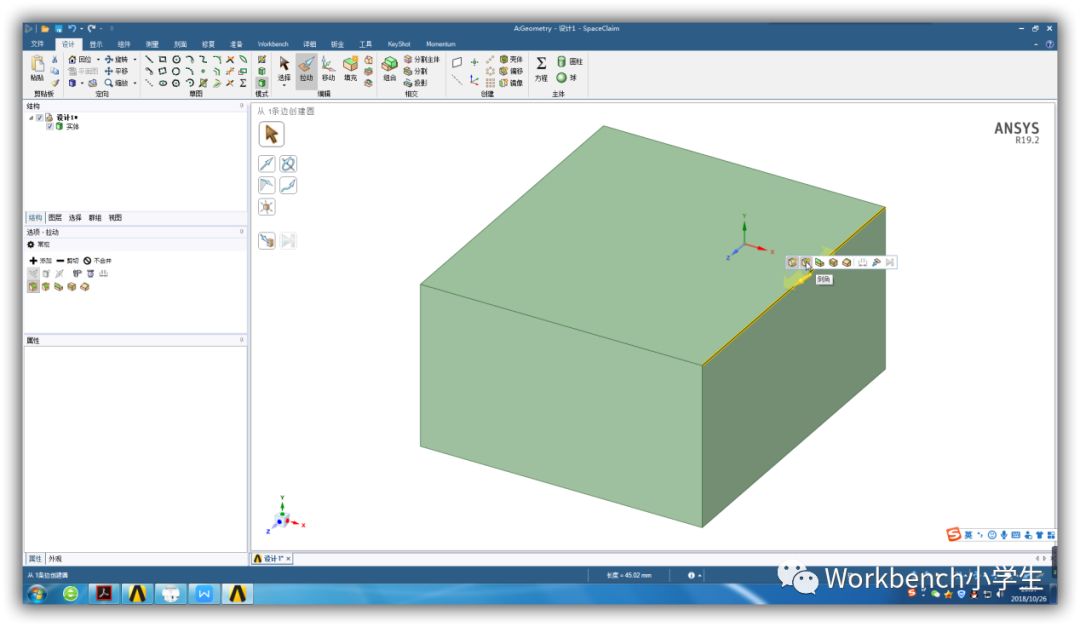
Task: Toggle 3D mode in the 模式 group
Action: [262, 83]
